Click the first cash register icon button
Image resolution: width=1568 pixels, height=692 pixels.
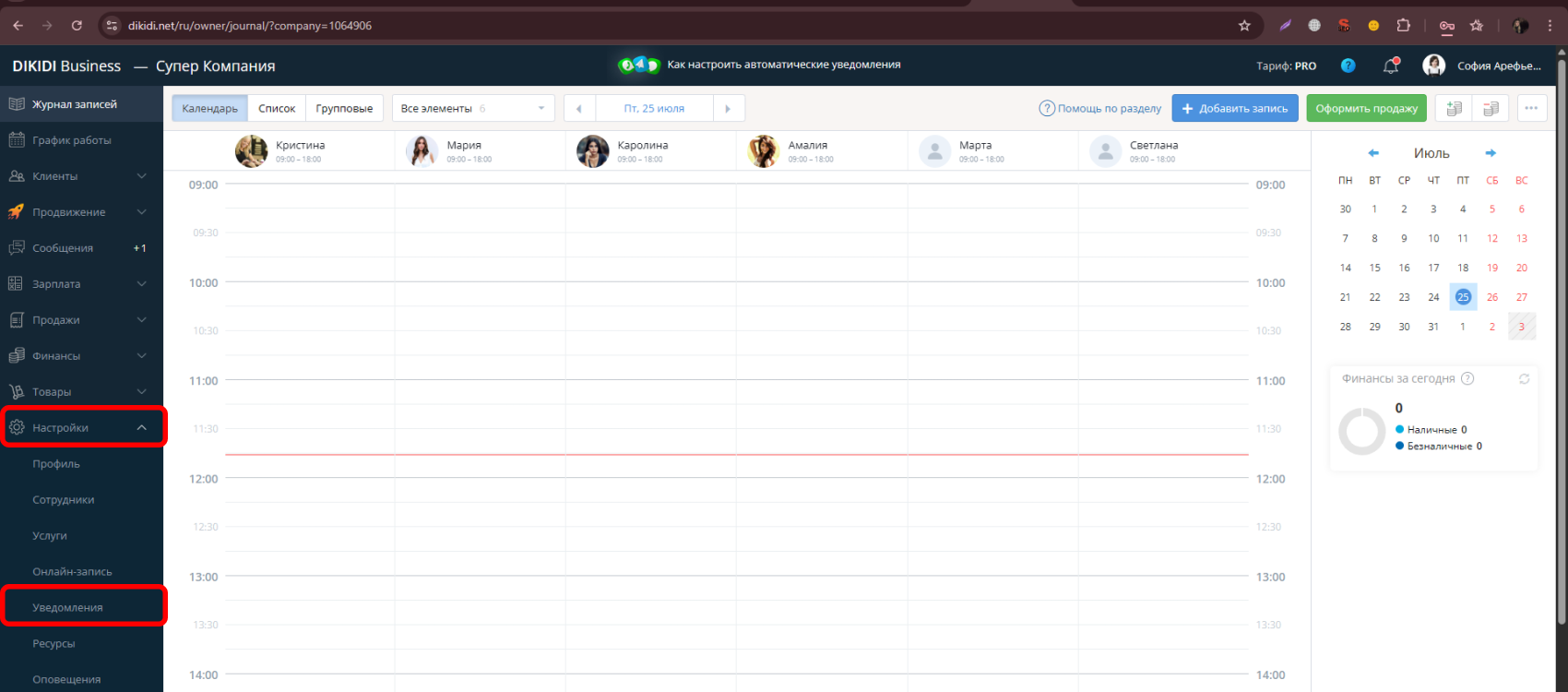click(x=1454, y=108)
